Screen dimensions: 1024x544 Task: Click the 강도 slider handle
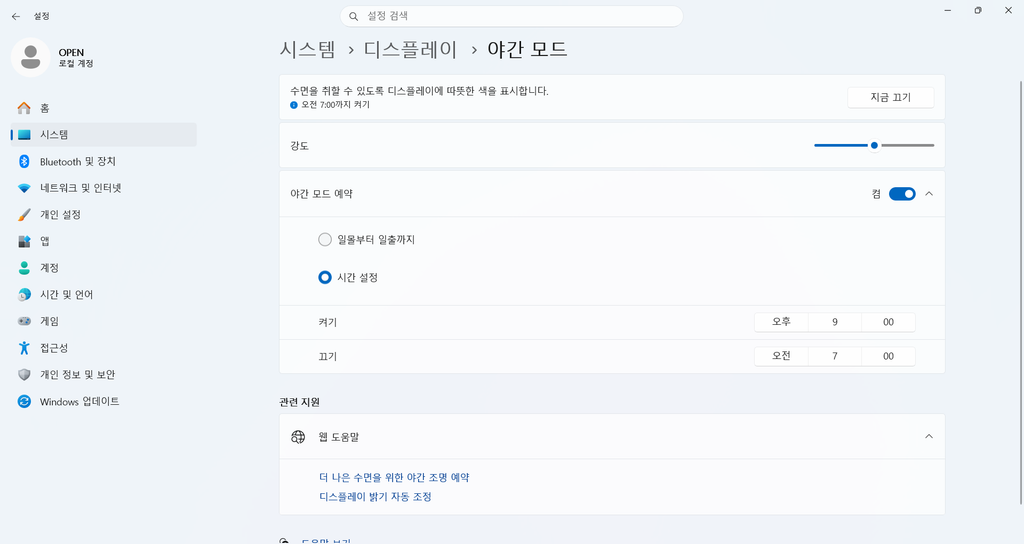click(x=874, y=146)
